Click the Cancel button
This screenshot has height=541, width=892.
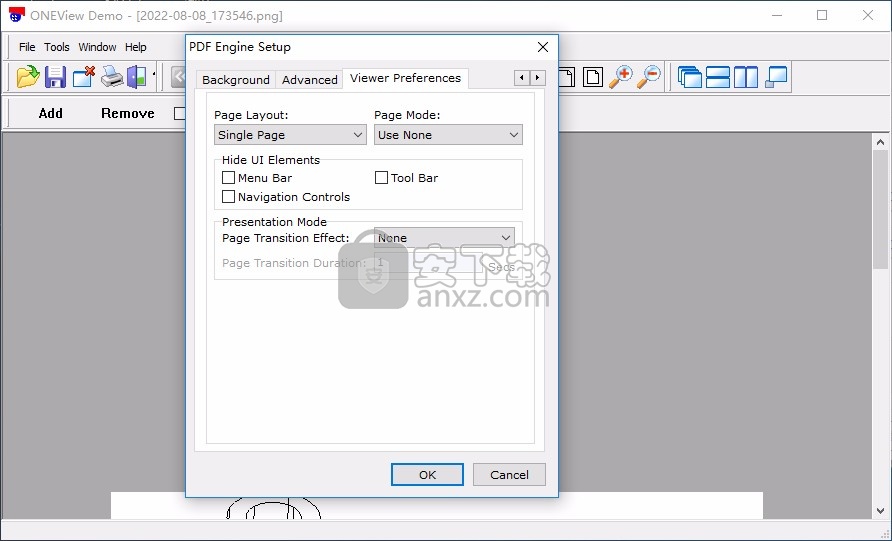pos(509,474)
